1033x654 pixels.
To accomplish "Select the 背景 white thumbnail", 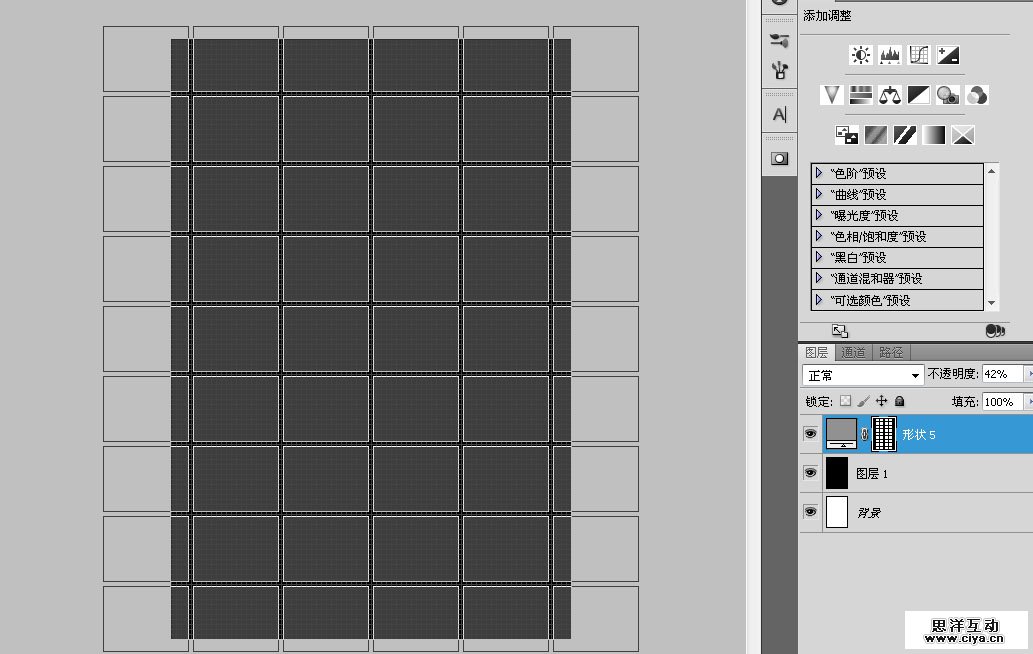I will 837,512.
